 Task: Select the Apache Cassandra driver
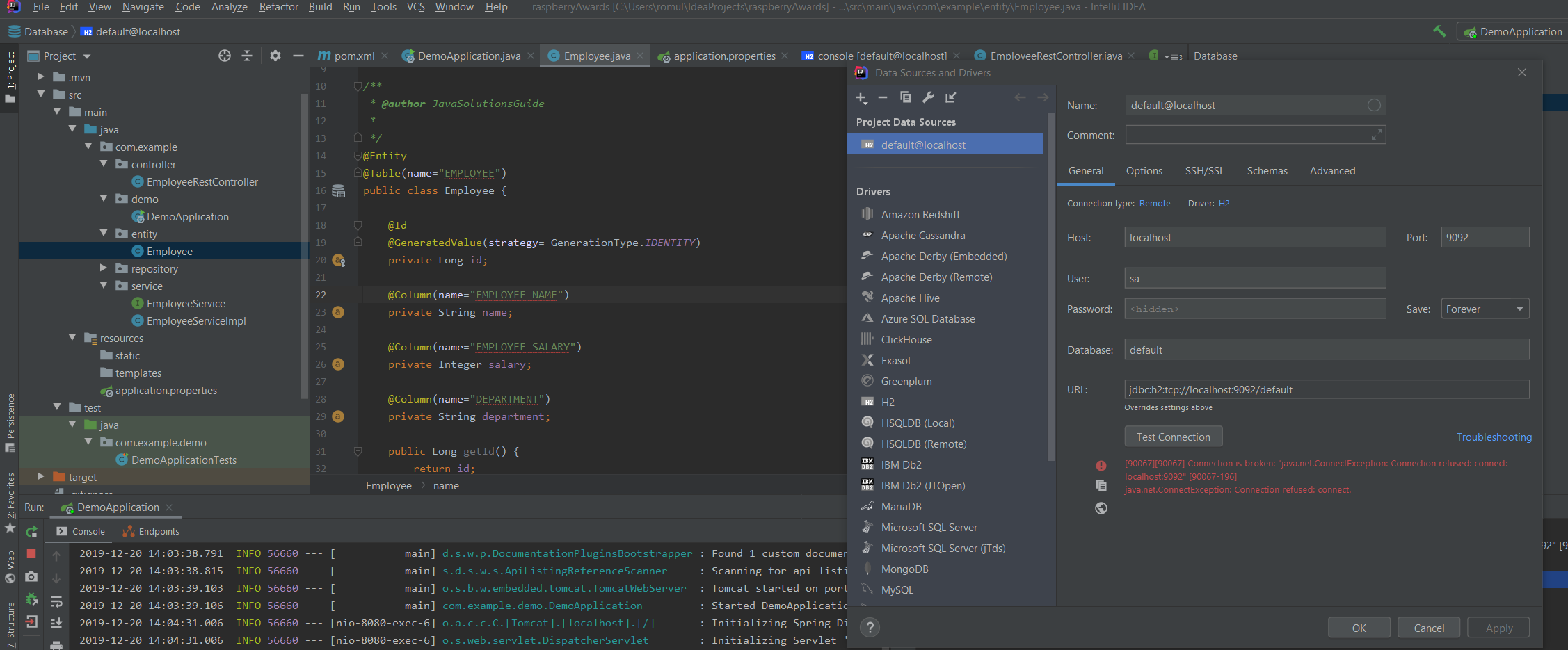922,235
